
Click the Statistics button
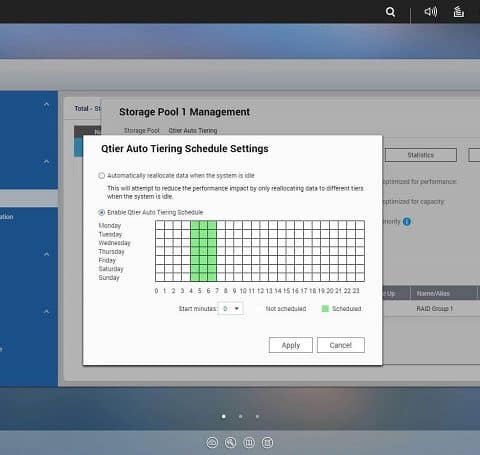(x=421, y=155)
